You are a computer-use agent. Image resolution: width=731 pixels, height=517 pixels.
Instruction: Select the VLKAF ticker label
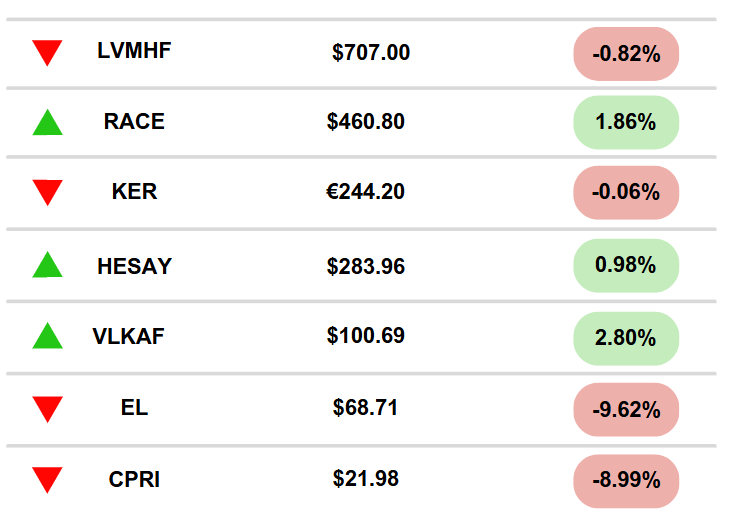[x=128, y=336]
